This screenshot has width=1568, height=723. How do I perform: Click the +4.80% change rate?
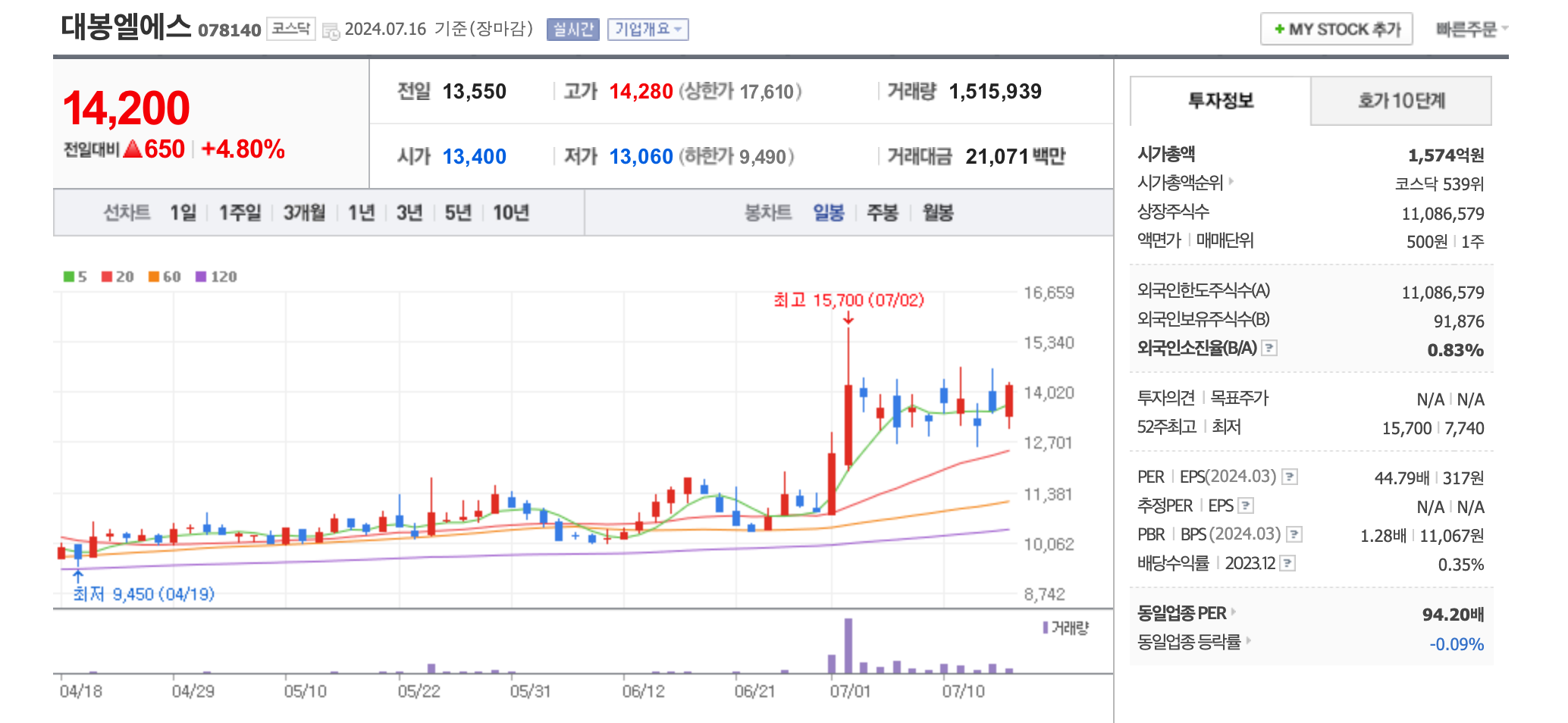coord(243,149)
